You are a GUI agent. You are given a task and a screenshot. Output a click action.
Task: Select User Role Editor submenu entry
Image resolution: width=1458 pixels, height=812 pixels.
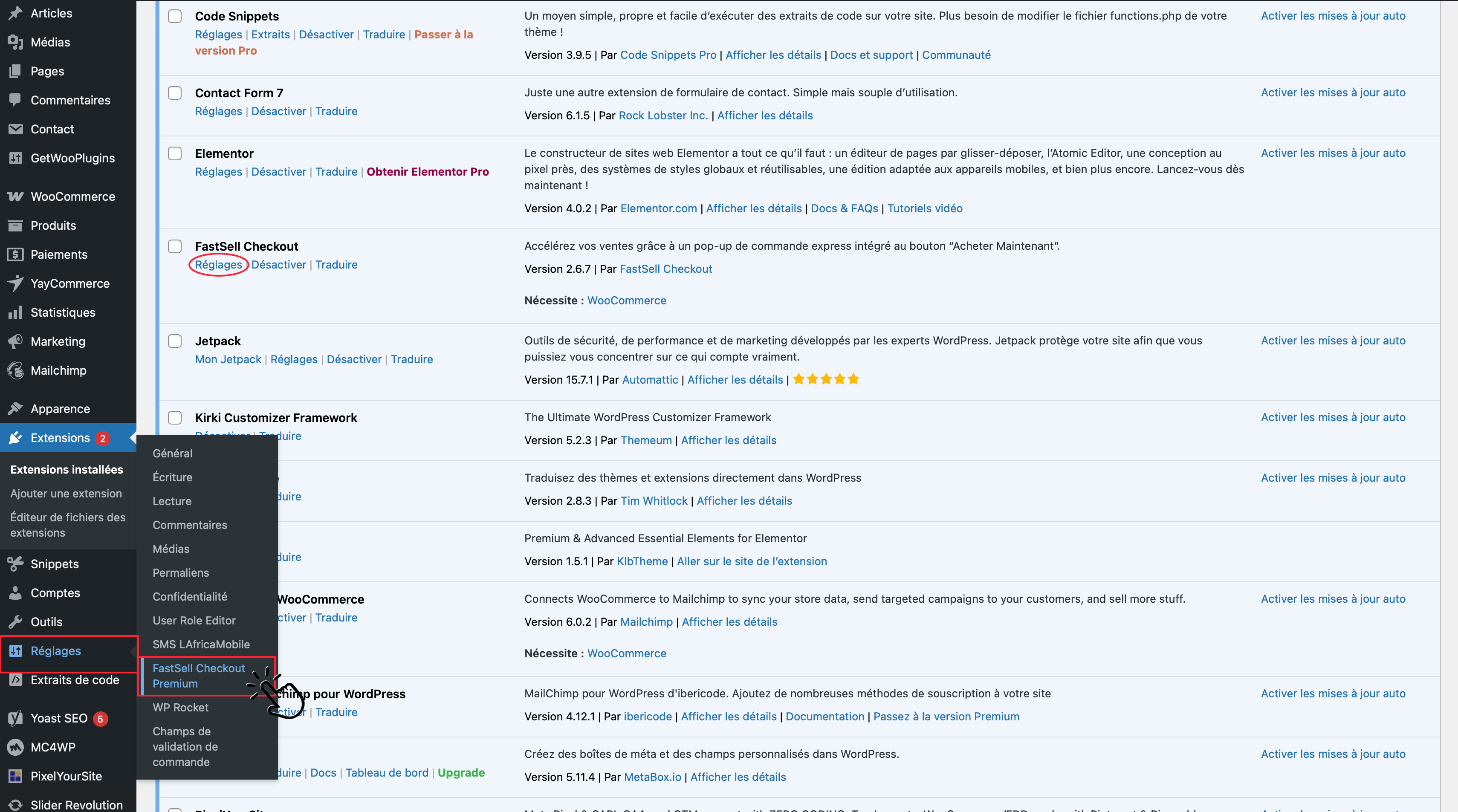(194, 620)
